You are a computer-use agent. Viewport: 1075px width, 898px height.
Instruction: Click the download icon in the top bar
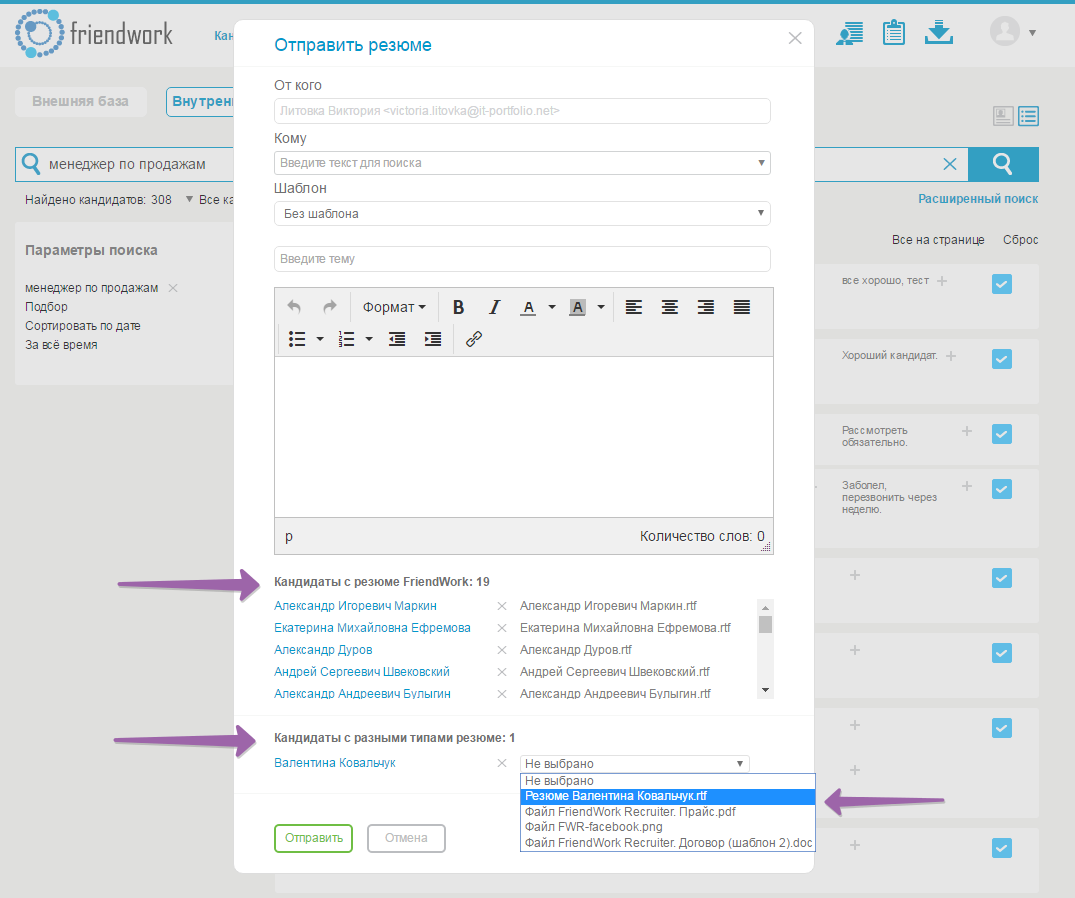(939, 32)
